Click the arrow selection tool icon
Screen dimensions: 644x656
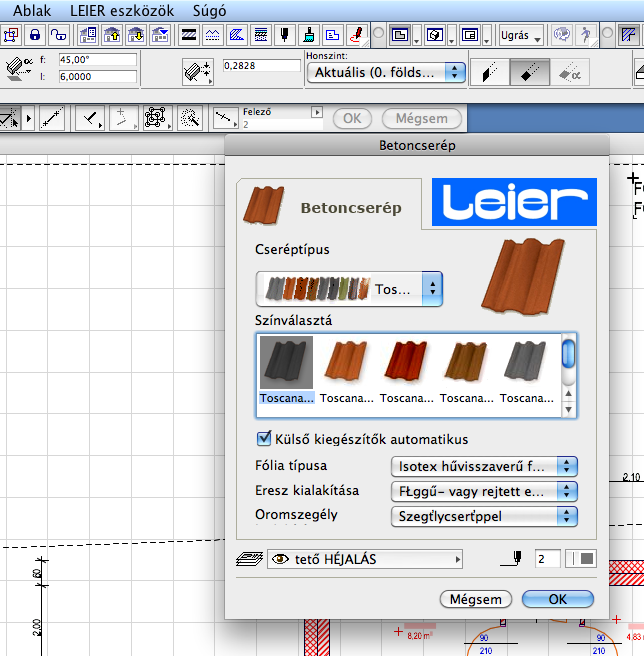click(9, 118)
